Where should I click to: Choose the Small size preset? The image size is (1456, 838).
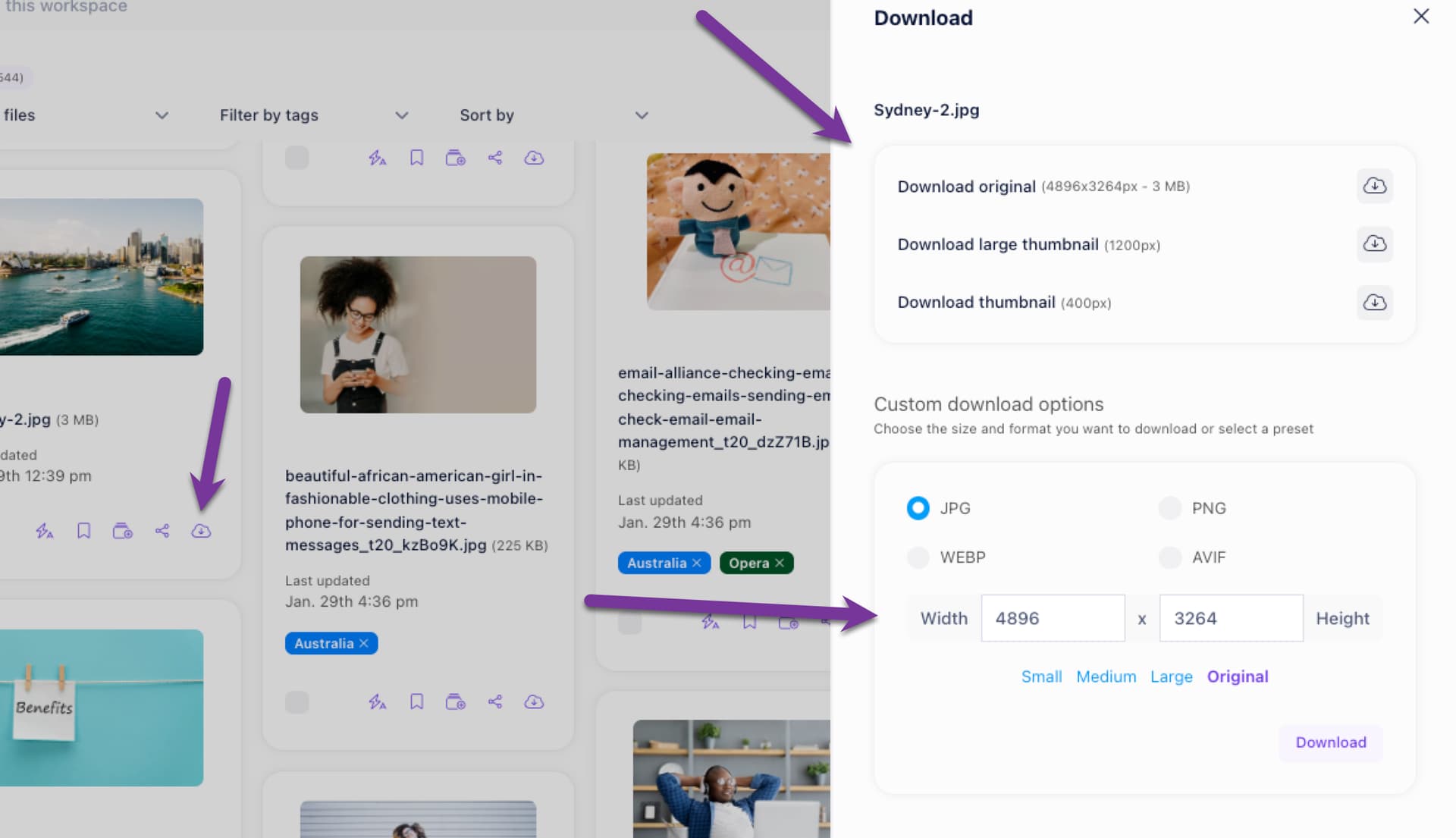(1041, 676)
